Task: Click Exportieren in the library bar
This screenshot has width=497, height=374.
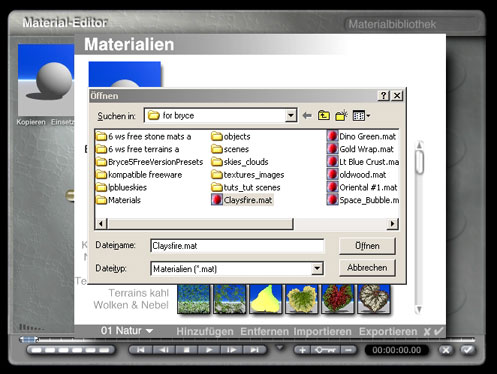Action: point(388,332)
